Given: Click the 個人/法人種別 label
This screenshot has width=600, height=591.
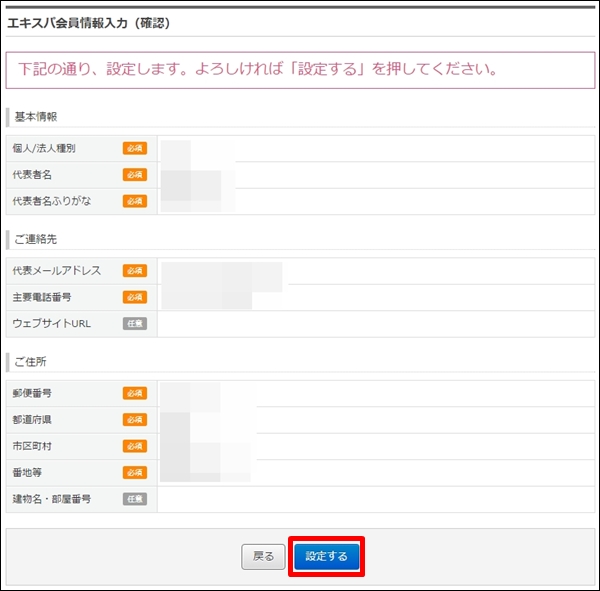Looking at the screenshot, I should tap(44, 148).
